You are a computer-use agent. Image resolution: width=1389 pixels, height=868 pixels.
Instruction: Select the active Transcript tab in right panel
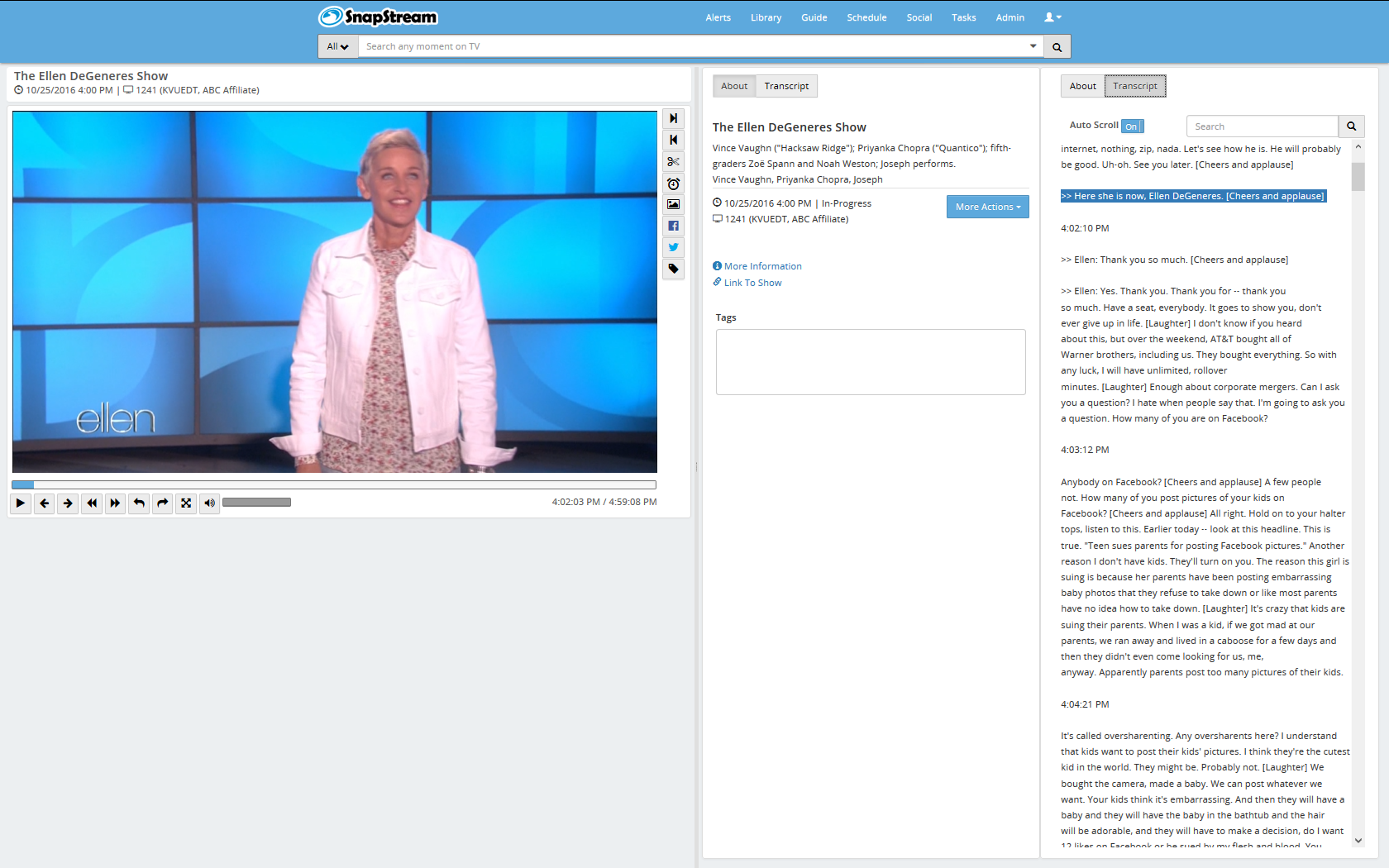tap(1135, 86)
